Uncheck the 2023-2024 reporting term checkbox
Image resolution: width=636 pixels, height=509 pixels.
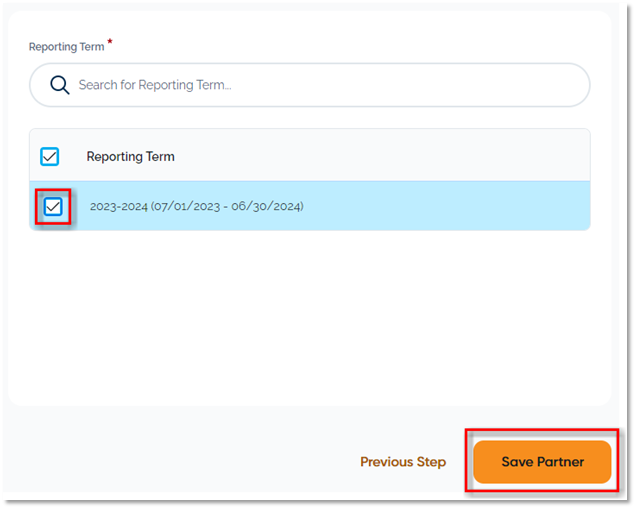point(53,206)
